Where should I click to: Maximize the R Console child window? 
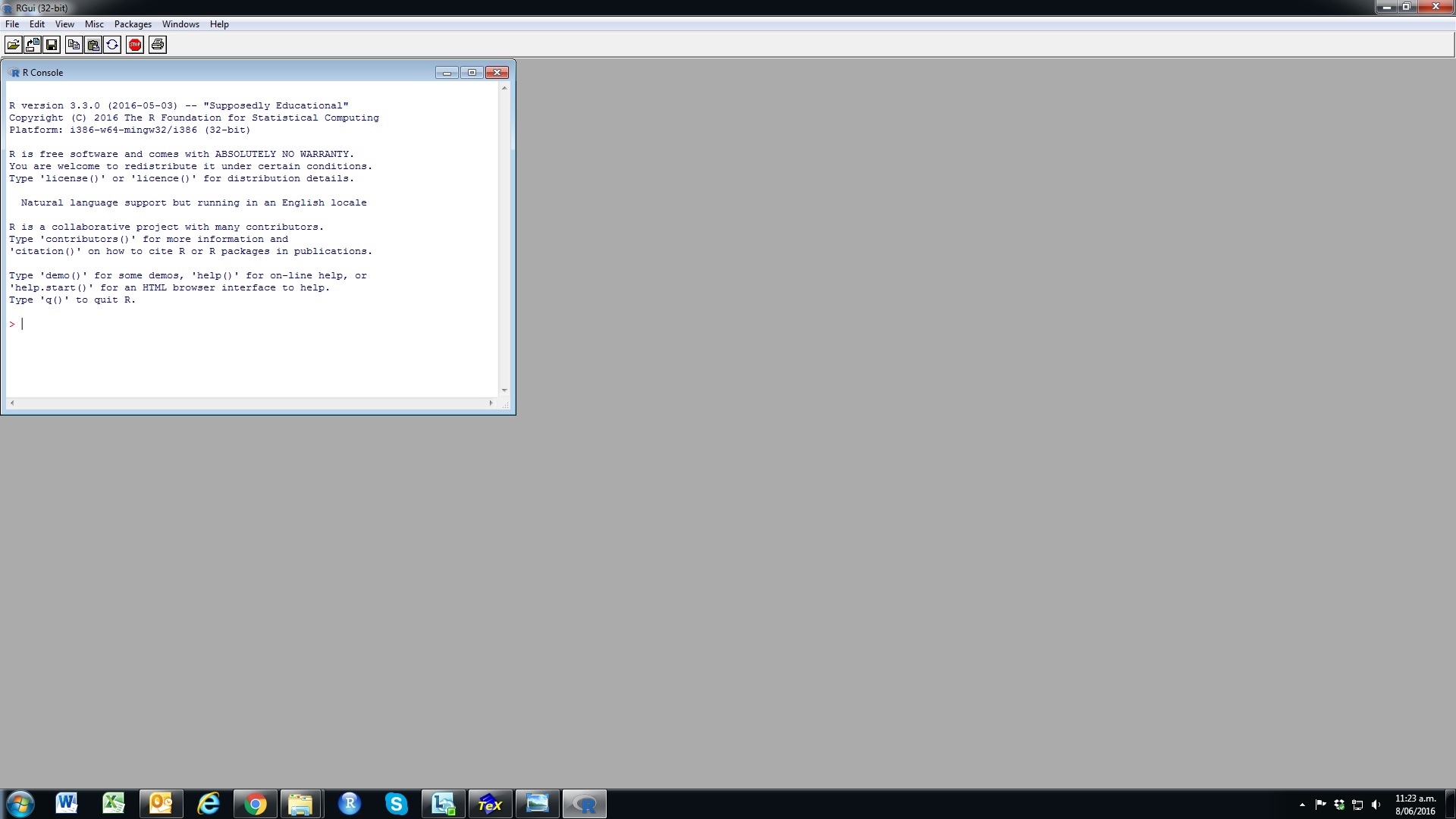click(x=472, y=73)
